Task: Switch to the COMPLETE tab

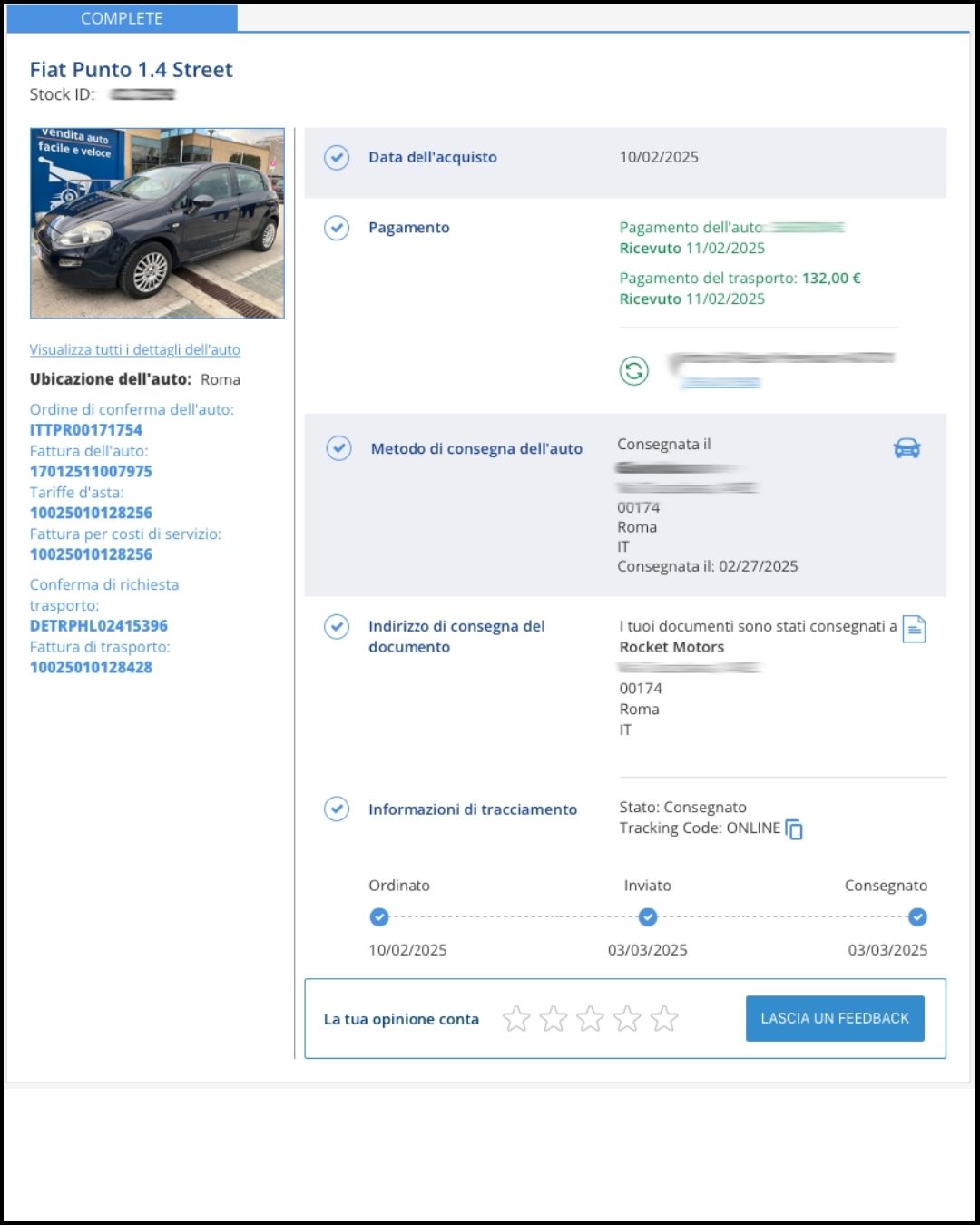Action: pos(122,18)
